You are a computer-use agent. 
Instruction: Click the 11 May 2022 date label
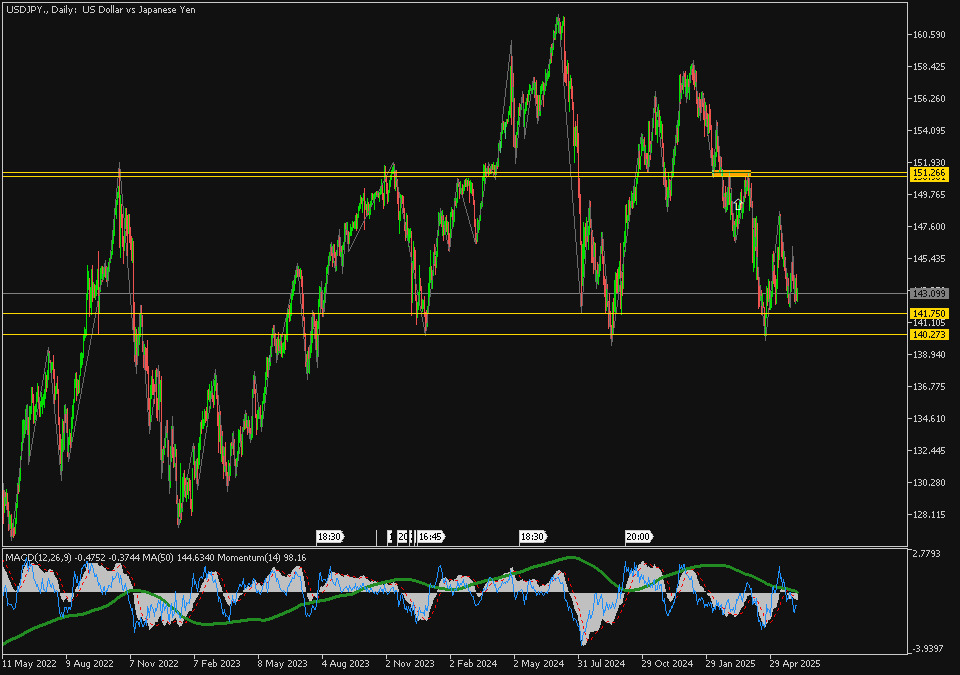[x=28, y=663]
